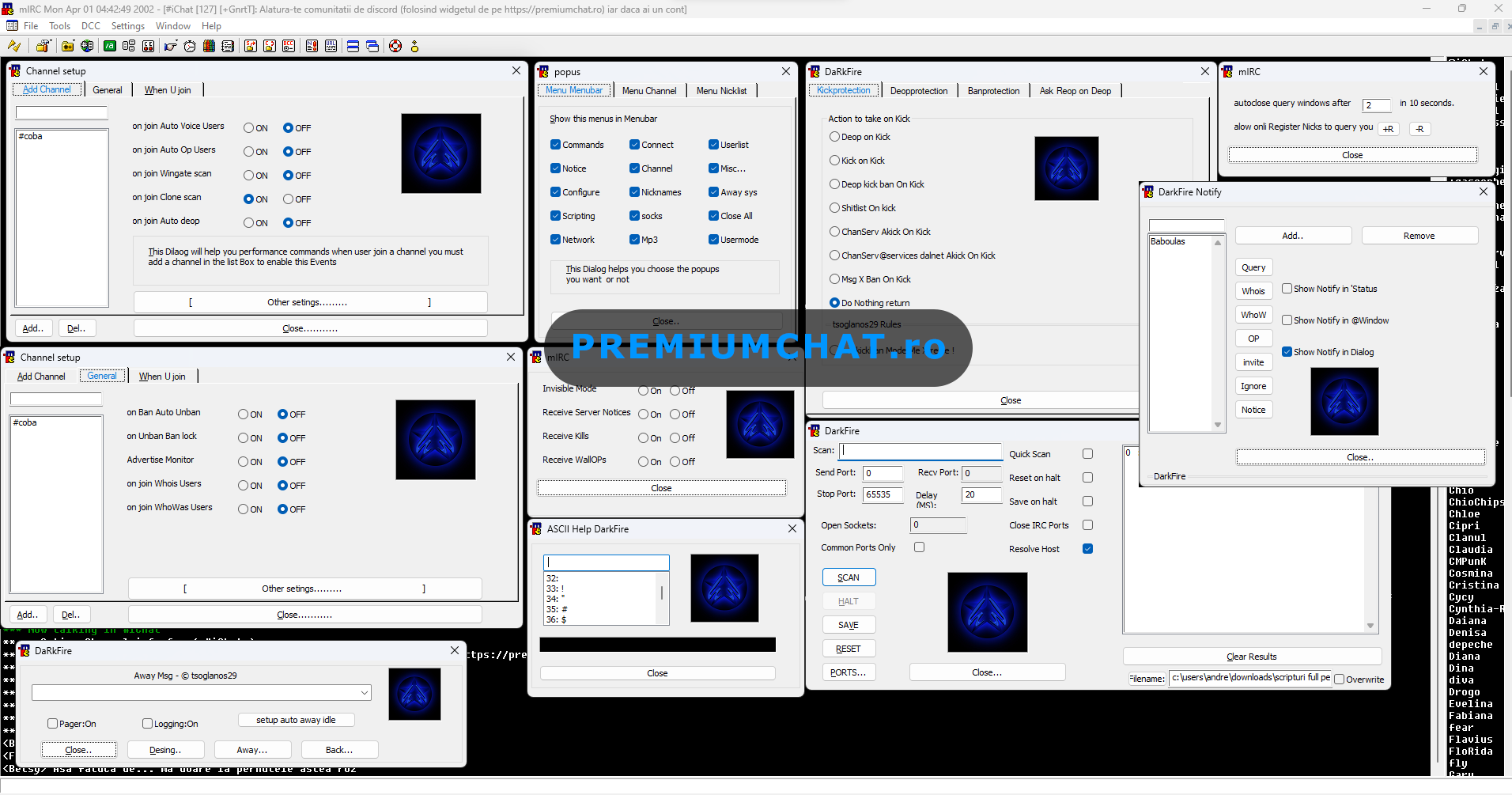Click the Cascade windows toolbar icon
Image resolution: width=1512 pixels, height=795 pixels.
(372, 46)
